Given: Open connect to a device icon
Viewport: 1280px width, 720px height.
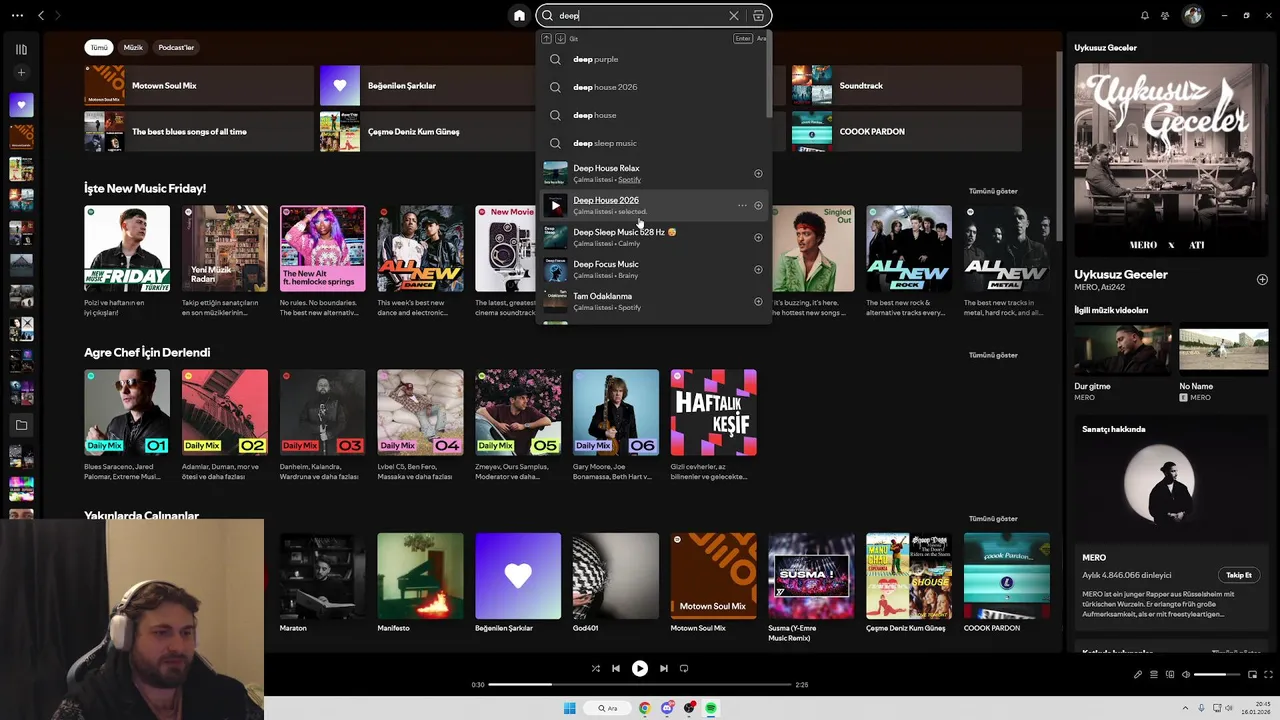Looking at the screenshot, I should (x=1170, y=675).
